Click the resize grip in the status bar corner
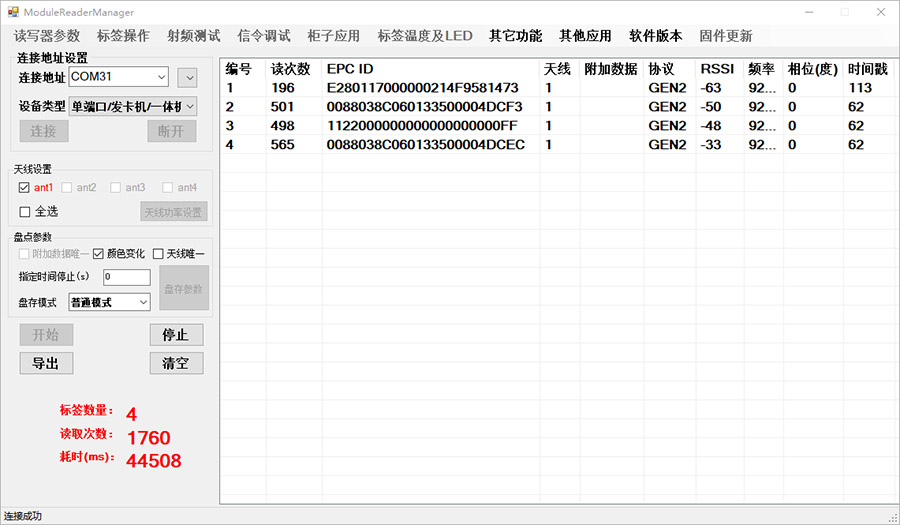The width and height of the screenshot is (900, 525). click(892, 517)
